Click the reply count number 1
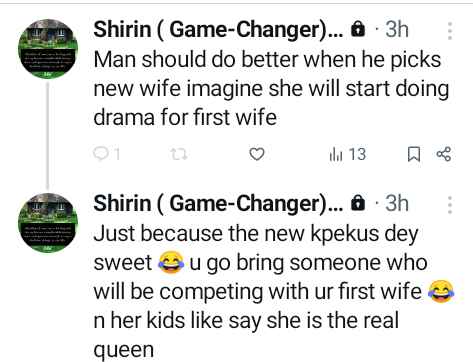The image size is (473, 362). pyautogui.click(x=116, y=154)
